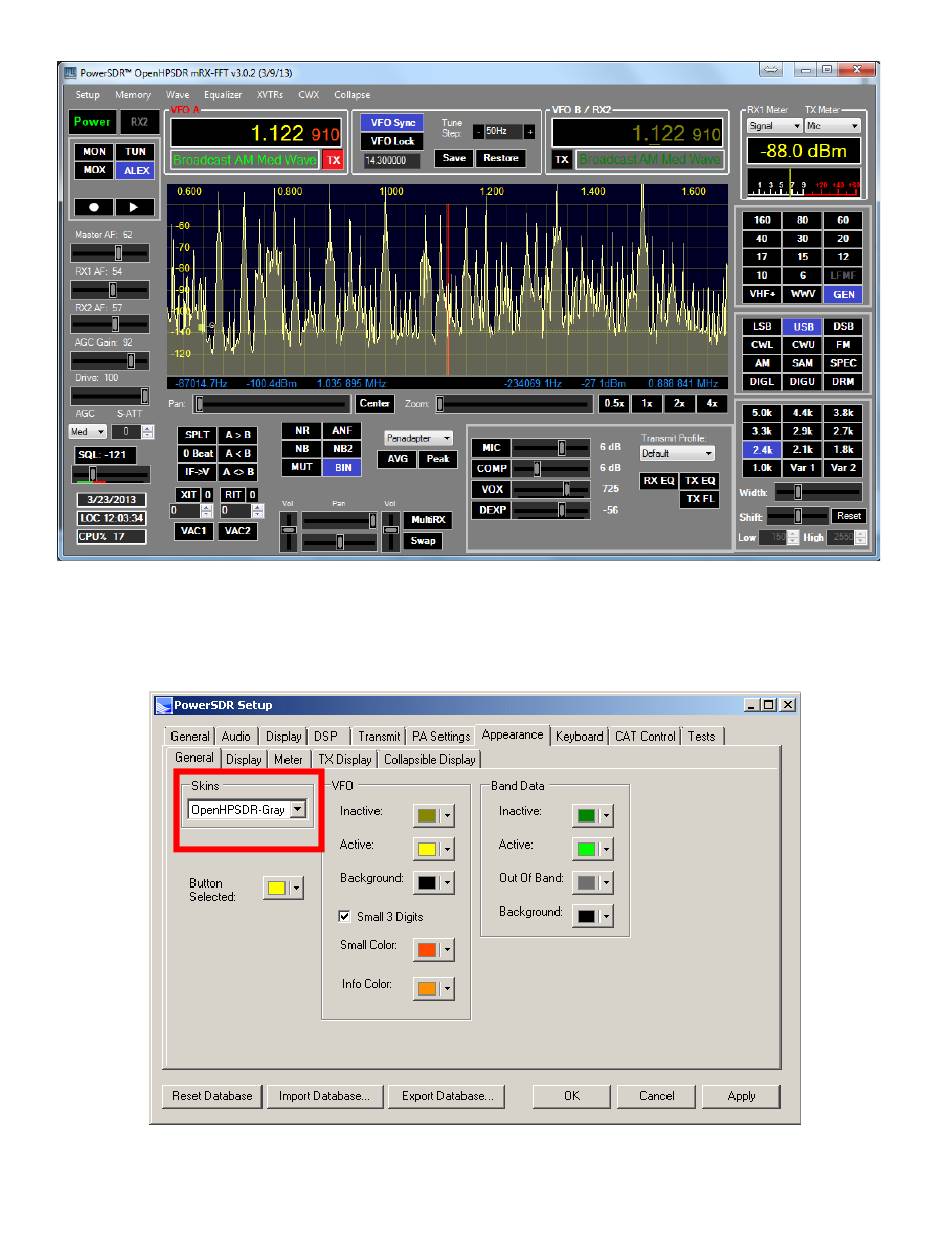The image size is (950, 1248).
Task: Click the Reset Database button
Action: (x=212, y=1096)
